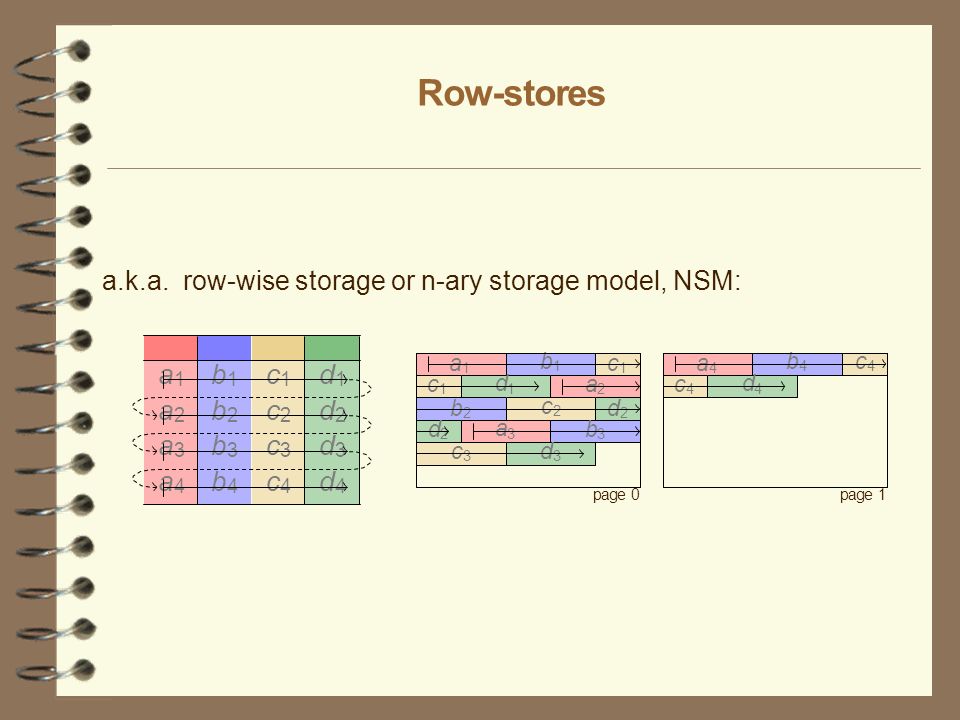Select cell a1 in the table
The image size is (960, 720).
[x=171, y=376]
